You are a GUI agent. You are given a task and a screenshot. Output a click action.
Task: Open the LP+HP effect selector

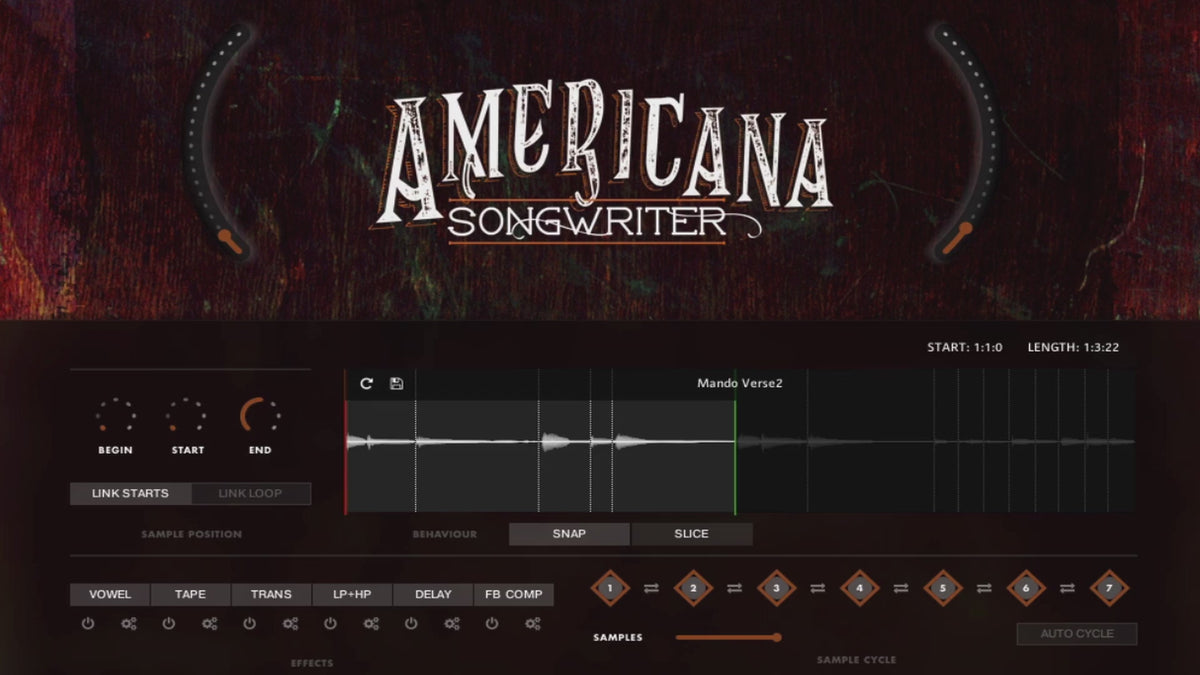[352, 594]
